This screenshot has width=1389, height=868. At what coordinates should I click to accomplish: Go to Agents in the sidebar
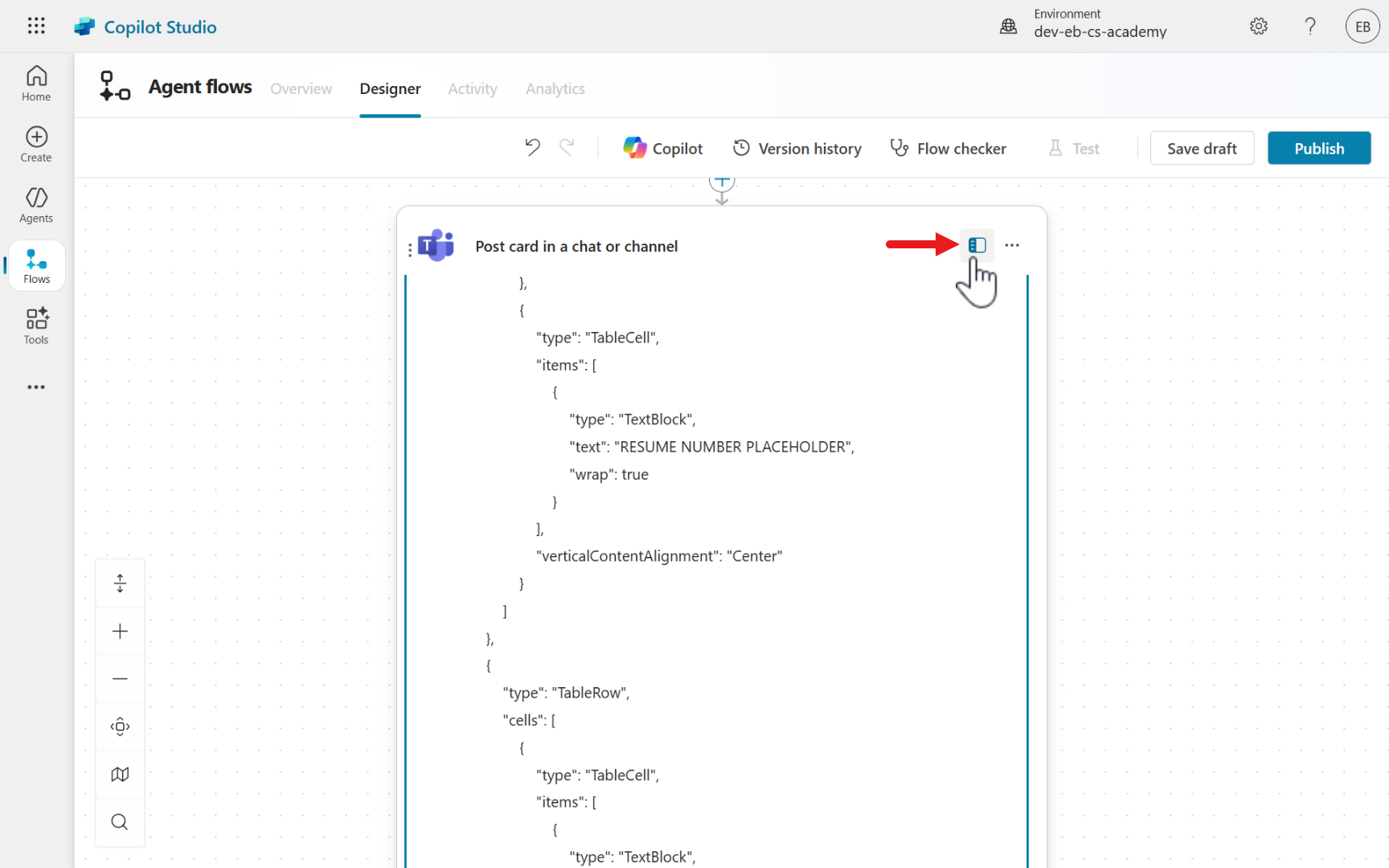coord(36,205)
